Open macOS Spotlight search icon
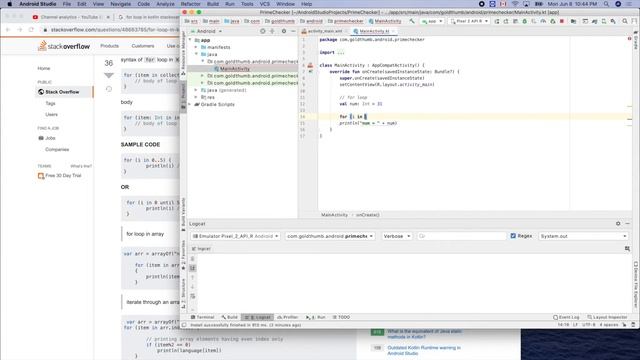The image size is (640, 360). 606,4
